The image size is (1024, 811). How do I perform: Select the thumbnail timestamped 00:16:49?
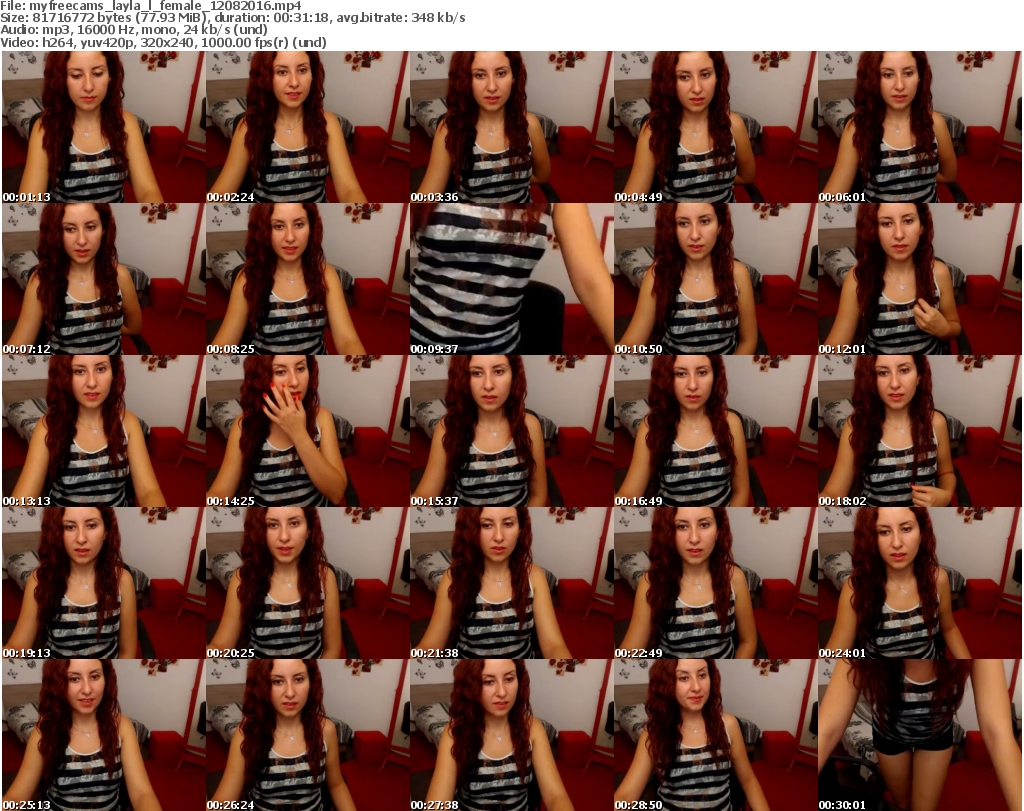715,432
